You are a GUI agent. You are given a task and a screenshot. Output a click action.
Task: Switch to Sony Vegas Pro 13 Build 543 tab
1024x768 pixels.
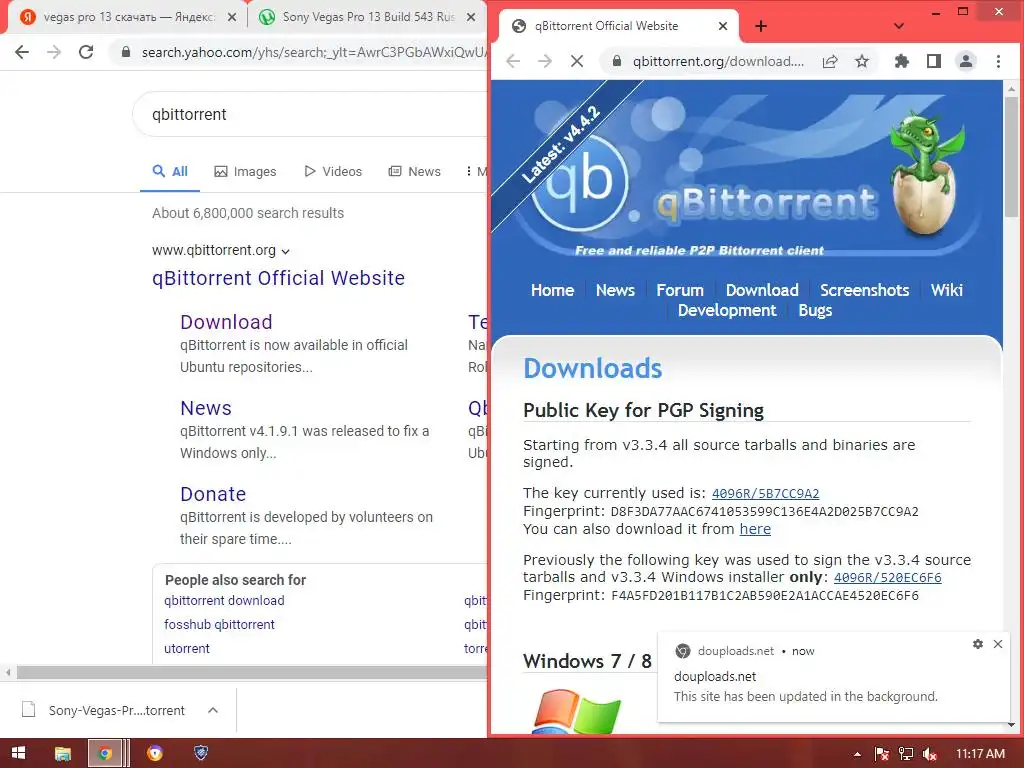[x=368, y=17]
